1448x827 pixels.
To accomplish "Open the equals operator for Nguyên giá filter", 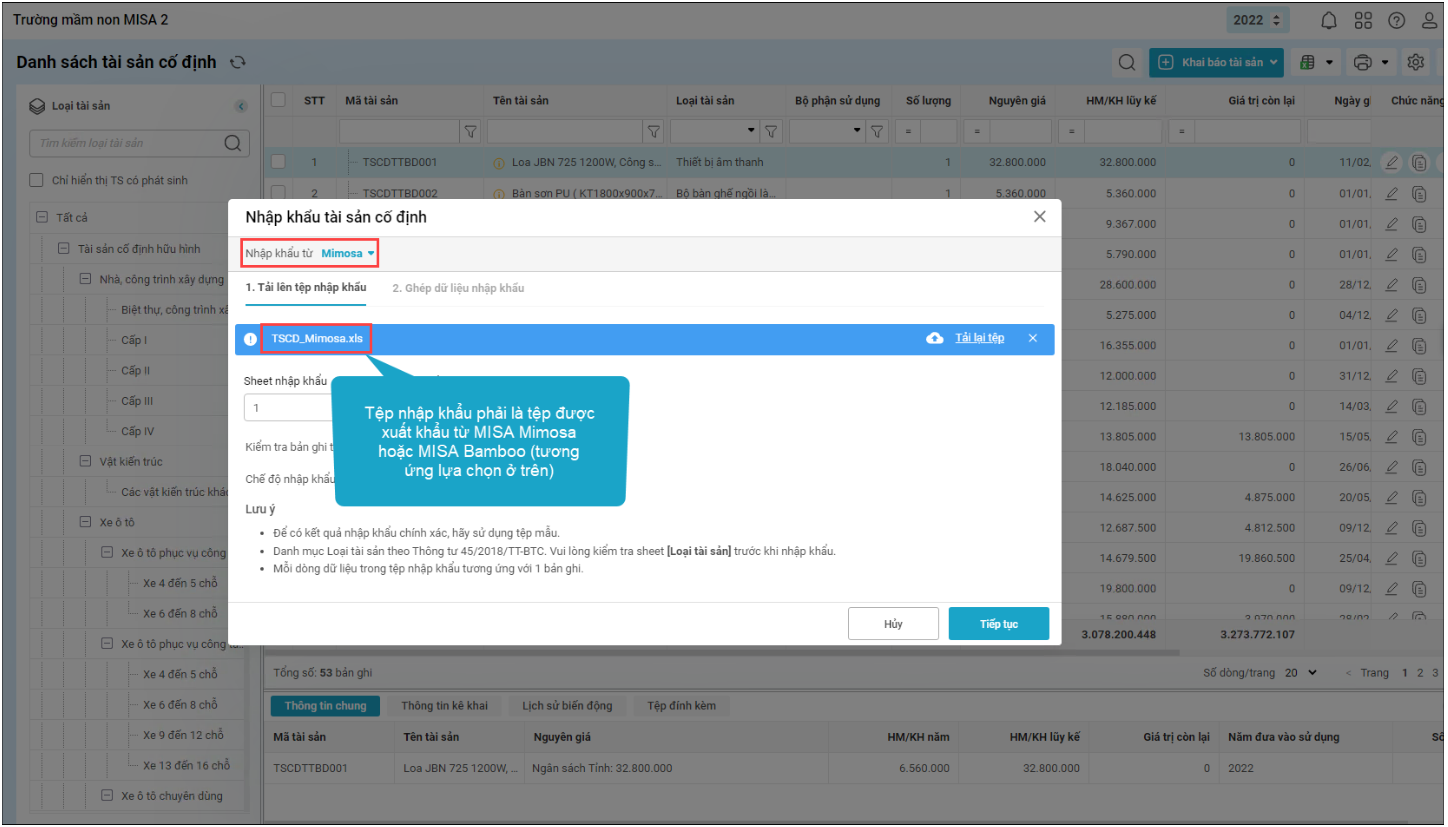I will [977, 131].
